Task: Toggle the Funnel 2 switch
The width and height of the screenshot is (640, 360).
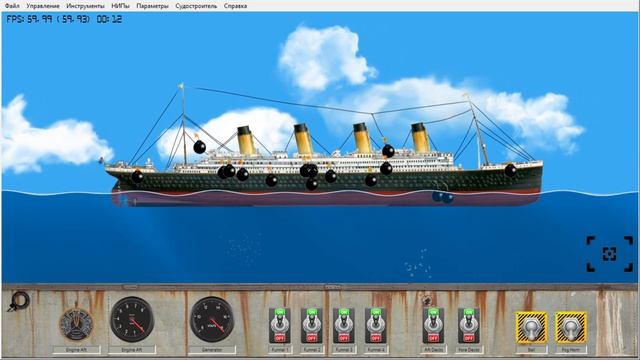Action: 312,325
